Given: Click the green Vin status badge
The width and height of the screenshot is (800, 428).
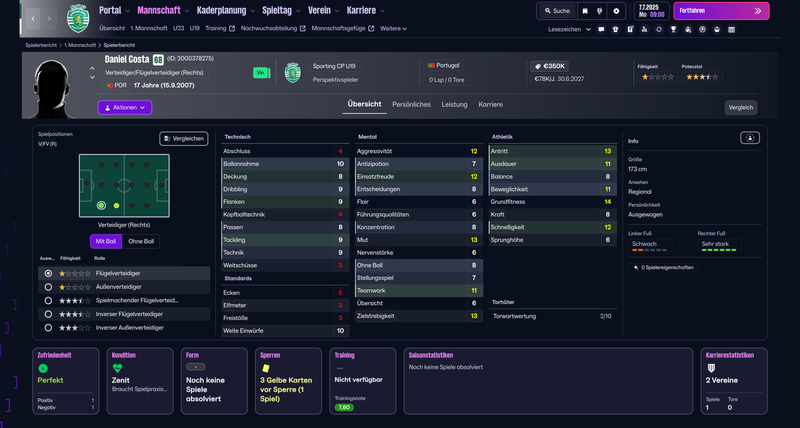Looking at the screenshot, I should point(261,73).
